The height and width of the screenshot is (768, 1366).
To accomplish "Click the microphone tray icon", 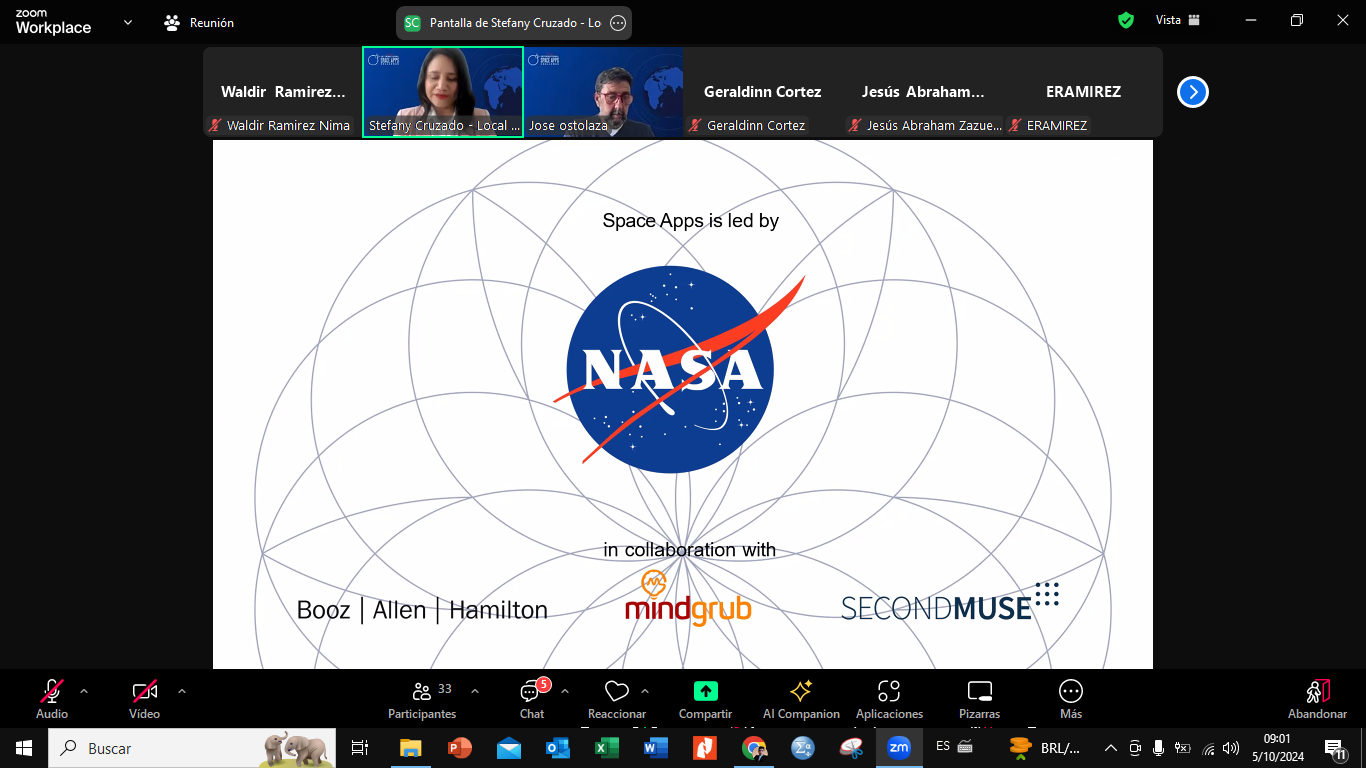I will (x=1158, y=748).
